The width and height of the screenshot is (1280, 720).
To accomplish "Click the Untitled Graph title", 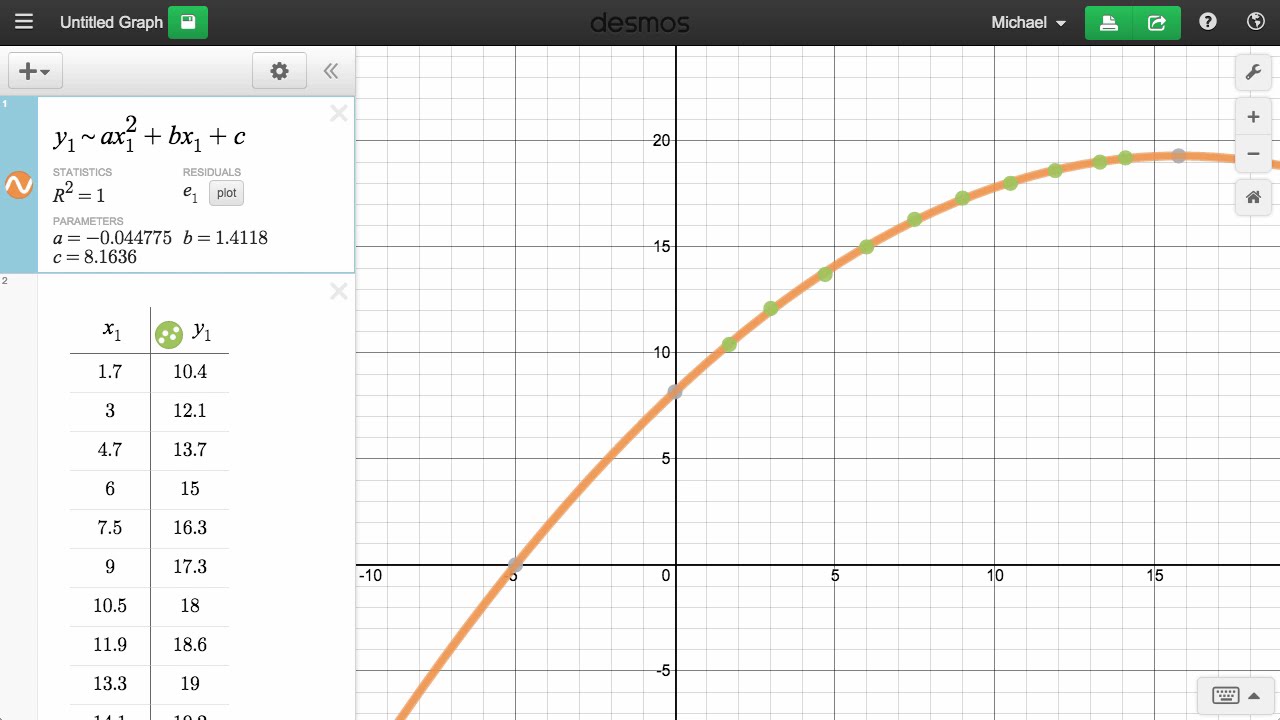I will [x=111, y=22].
